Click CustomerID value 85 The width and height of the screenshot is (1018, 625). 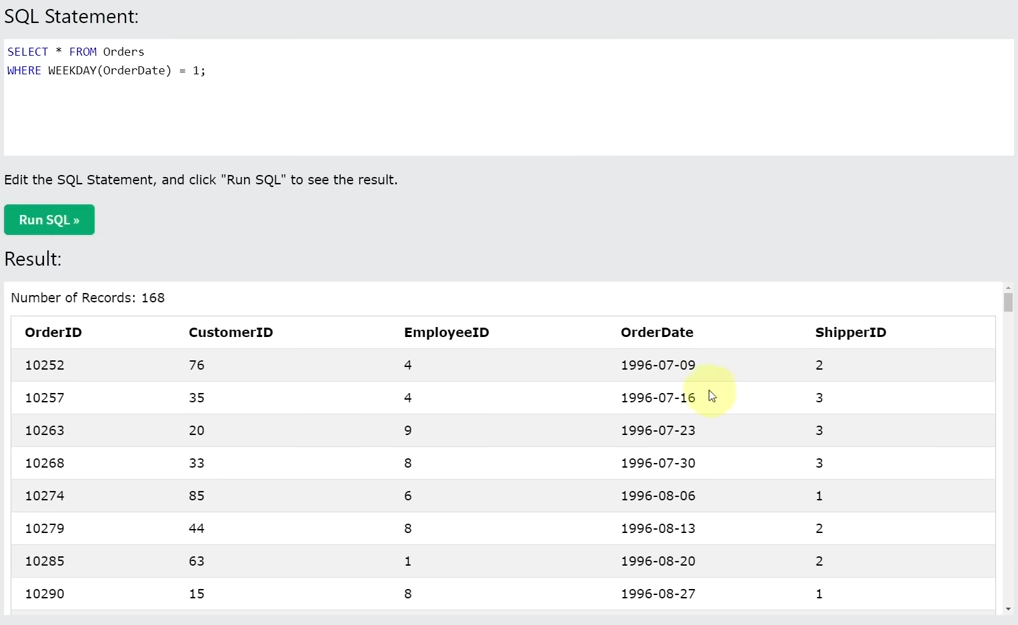tap(197, 496)
